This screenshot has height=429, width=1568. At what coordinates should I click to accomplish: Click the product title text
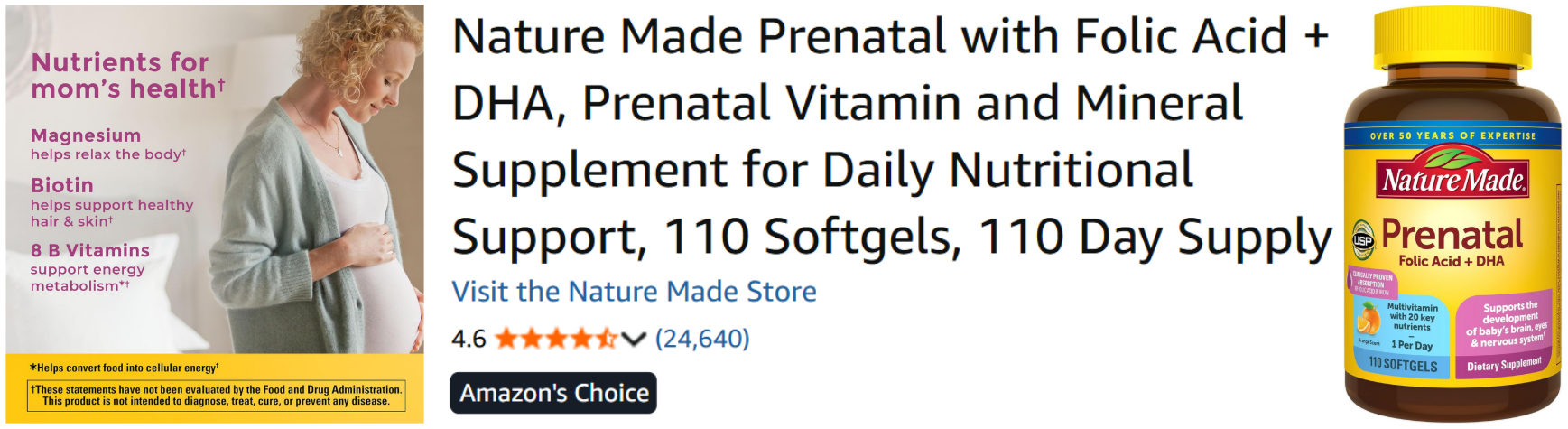891,135
